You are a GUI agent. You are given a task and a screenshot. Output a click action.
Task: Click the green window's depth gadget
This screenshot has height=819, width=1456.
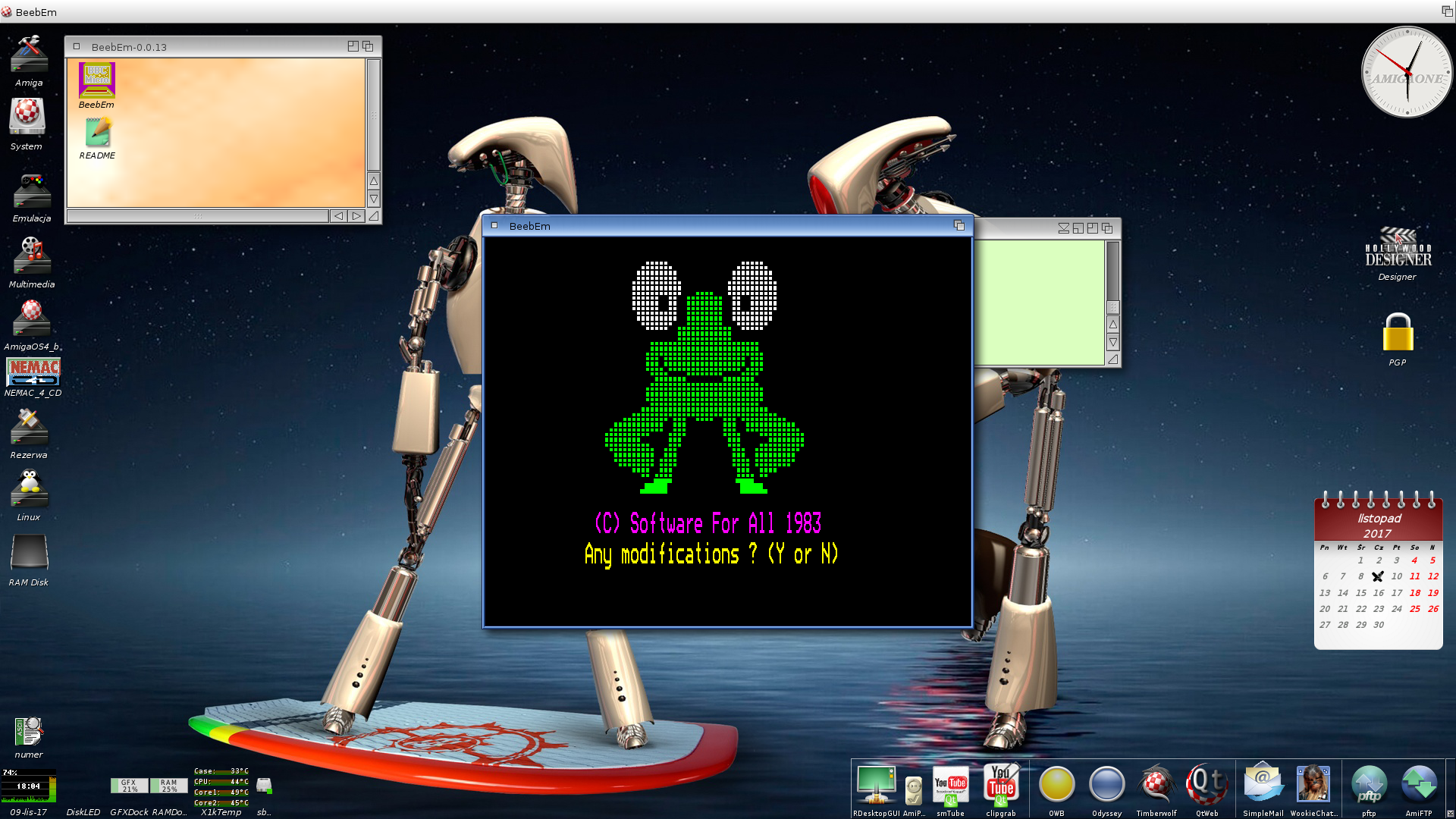tap(1107, 227)
